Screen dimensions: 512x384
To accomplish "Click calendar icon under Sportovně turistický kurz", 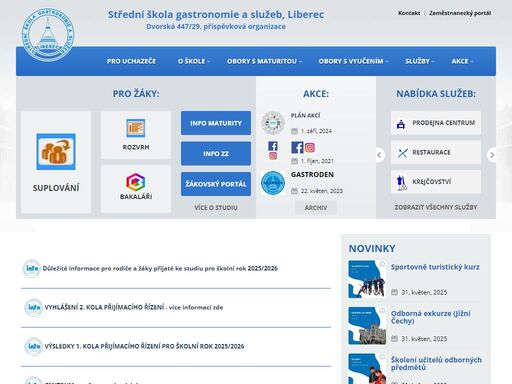I will click(394, 292).
